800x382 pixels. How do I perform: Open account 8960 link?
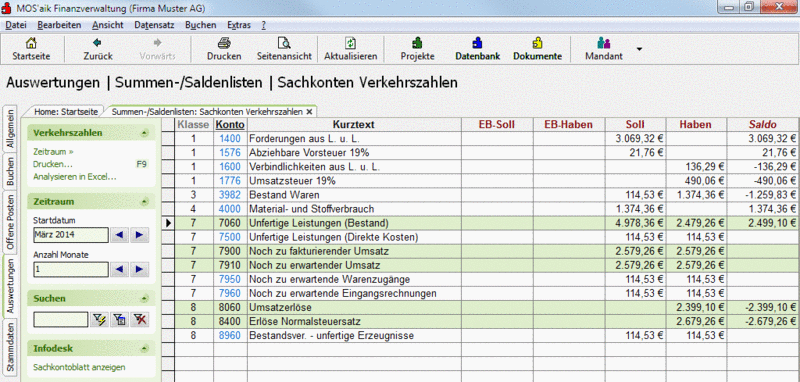230,336
